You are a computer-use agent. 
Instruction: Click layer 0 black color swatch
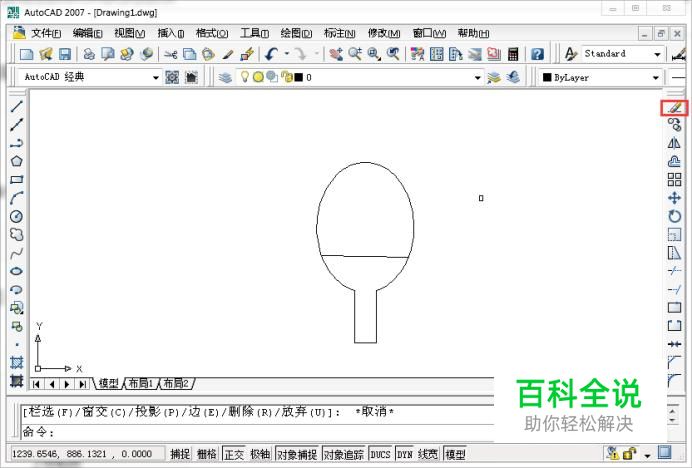pos(299,78)
